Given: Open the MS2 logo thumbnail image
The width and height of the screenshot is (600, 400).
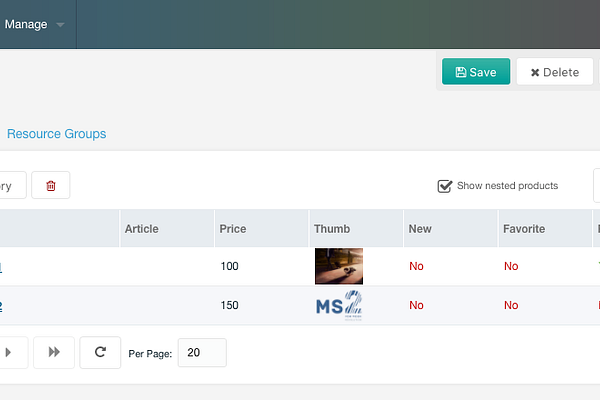Looking at the screenshot, I should pos(339,305).
